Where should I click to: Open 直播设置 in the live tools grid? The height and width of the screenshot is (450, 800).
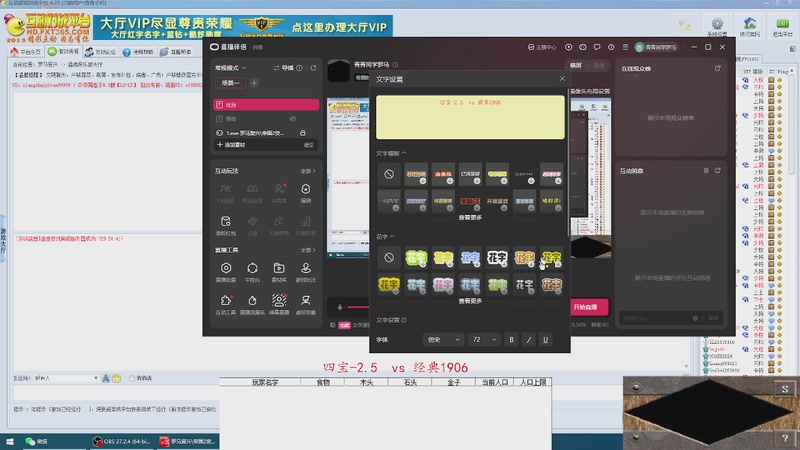(226, 272)
